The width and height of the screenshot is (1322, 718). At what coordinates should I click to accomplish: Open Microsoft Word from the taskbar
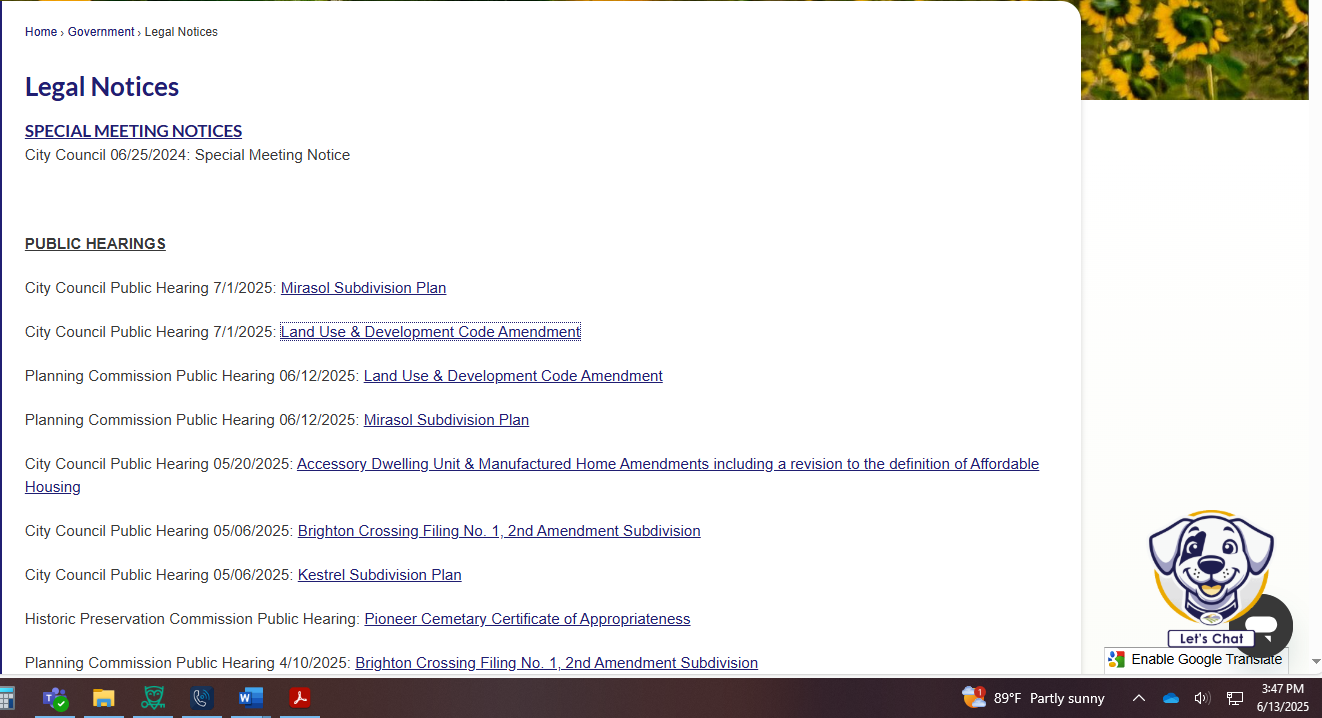(251, 698)
